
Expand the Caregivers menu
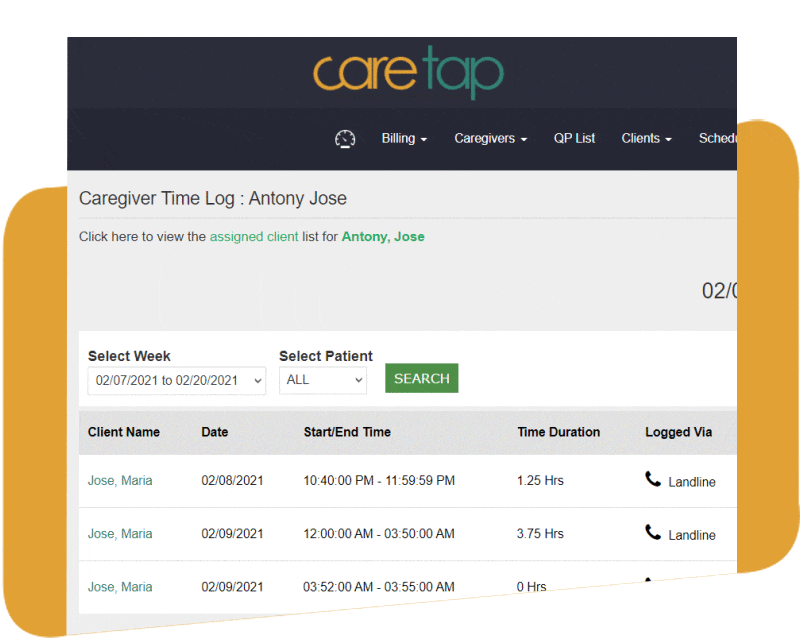tap(490, 139)
